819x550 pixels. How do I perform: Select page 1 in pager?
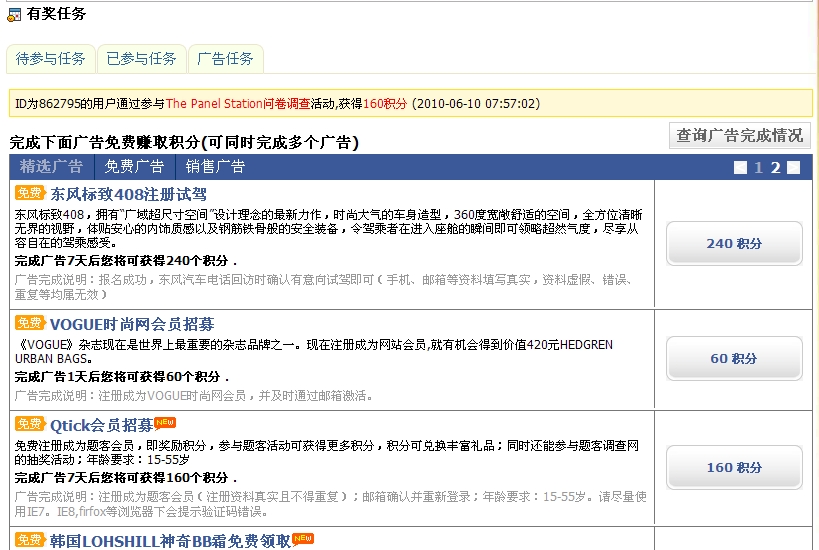[x=758, y=168]
